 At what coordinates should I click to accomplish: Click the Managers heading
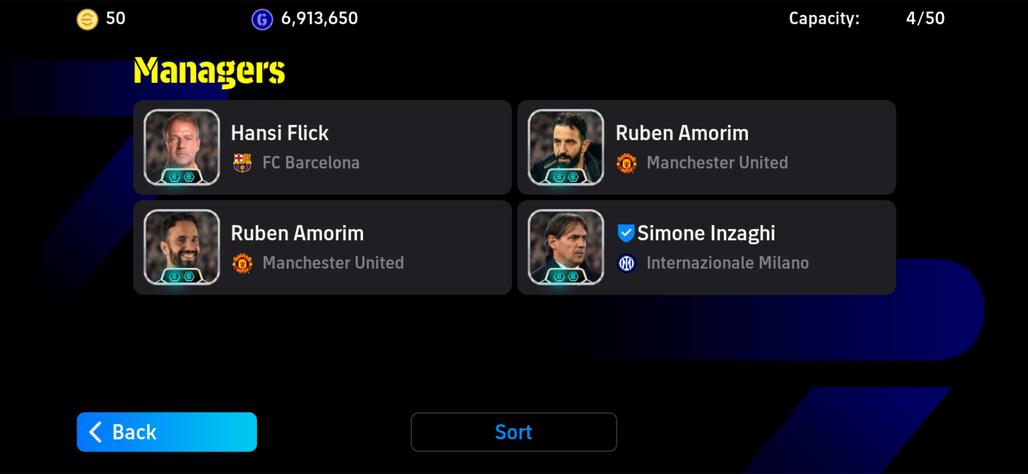coord(209,71)
